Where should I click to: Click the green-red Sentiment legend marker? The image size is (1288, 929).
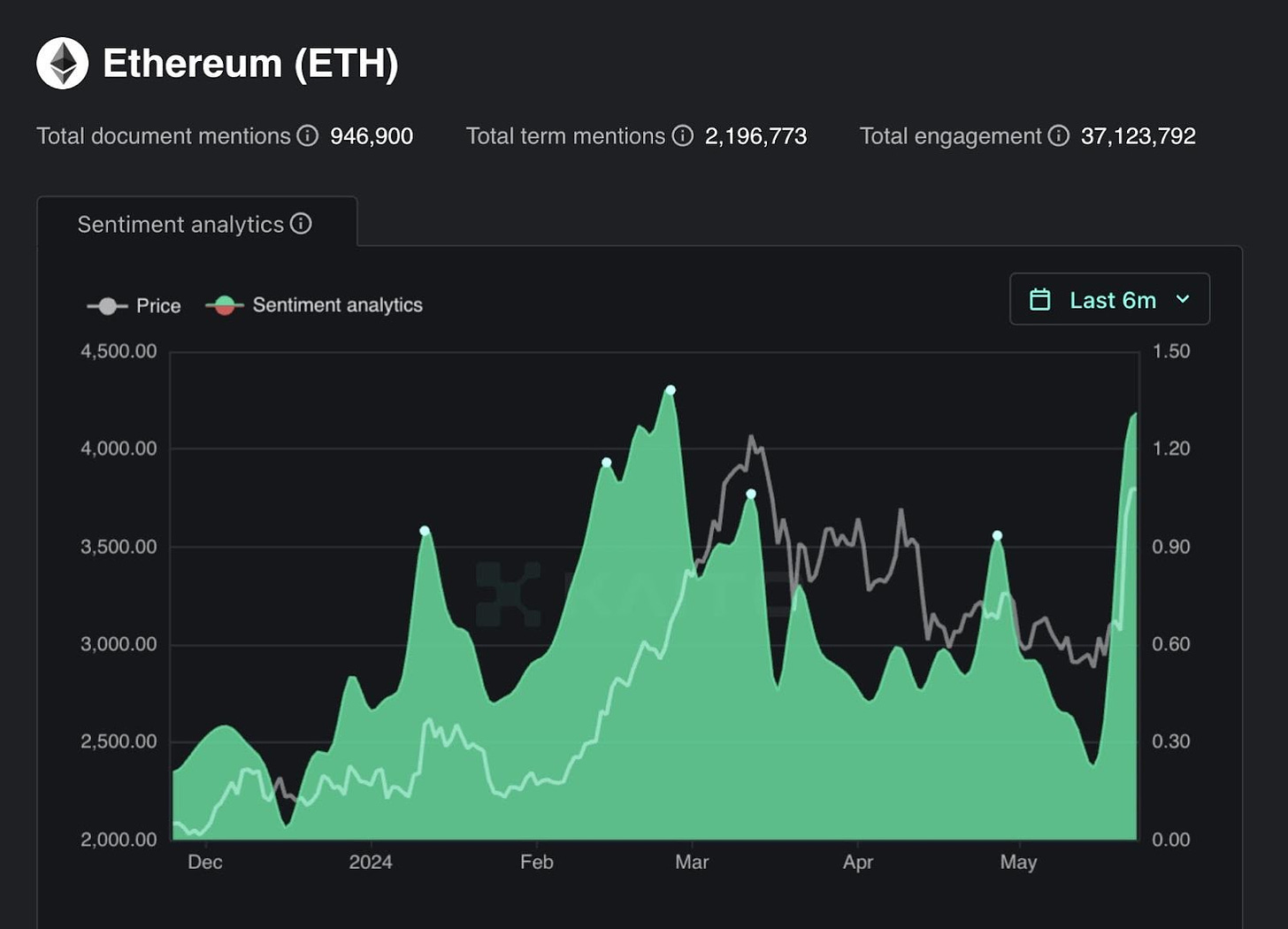pyautogui.click(x=225, y=305)
